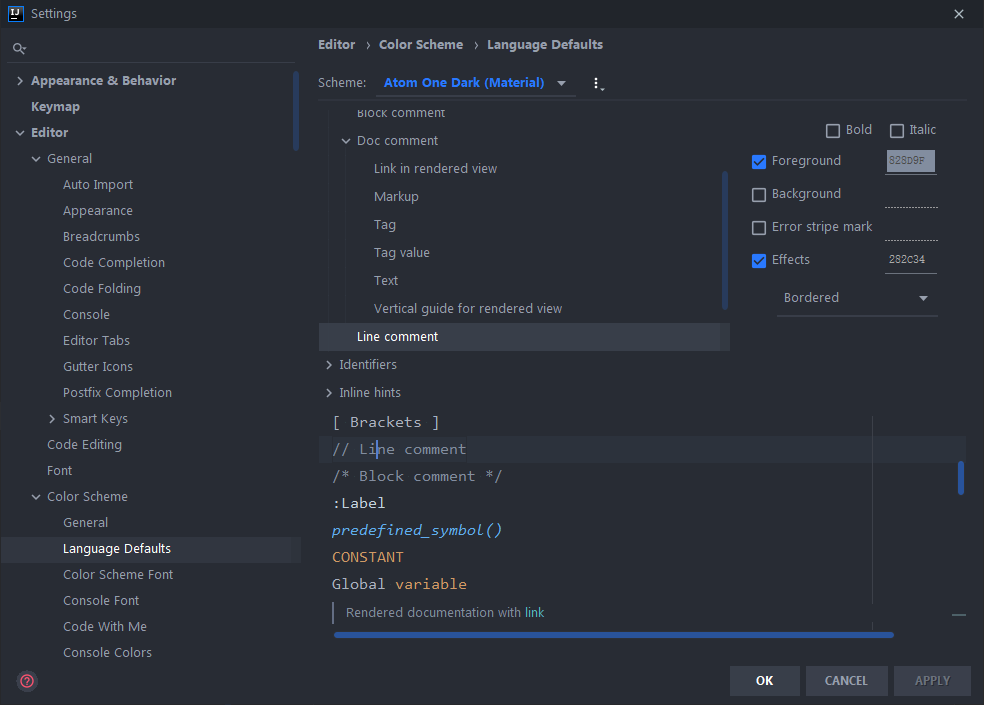This screenshot has height=705, width=984.
Task: Click the help question mark icon
Action: pos(27,681)
